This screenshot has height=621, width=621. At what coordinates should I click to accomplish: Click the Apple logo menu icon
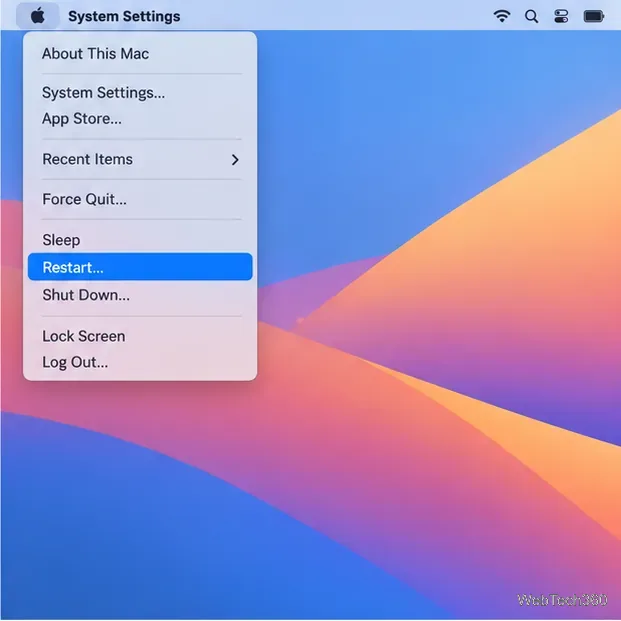click(38, 16)
